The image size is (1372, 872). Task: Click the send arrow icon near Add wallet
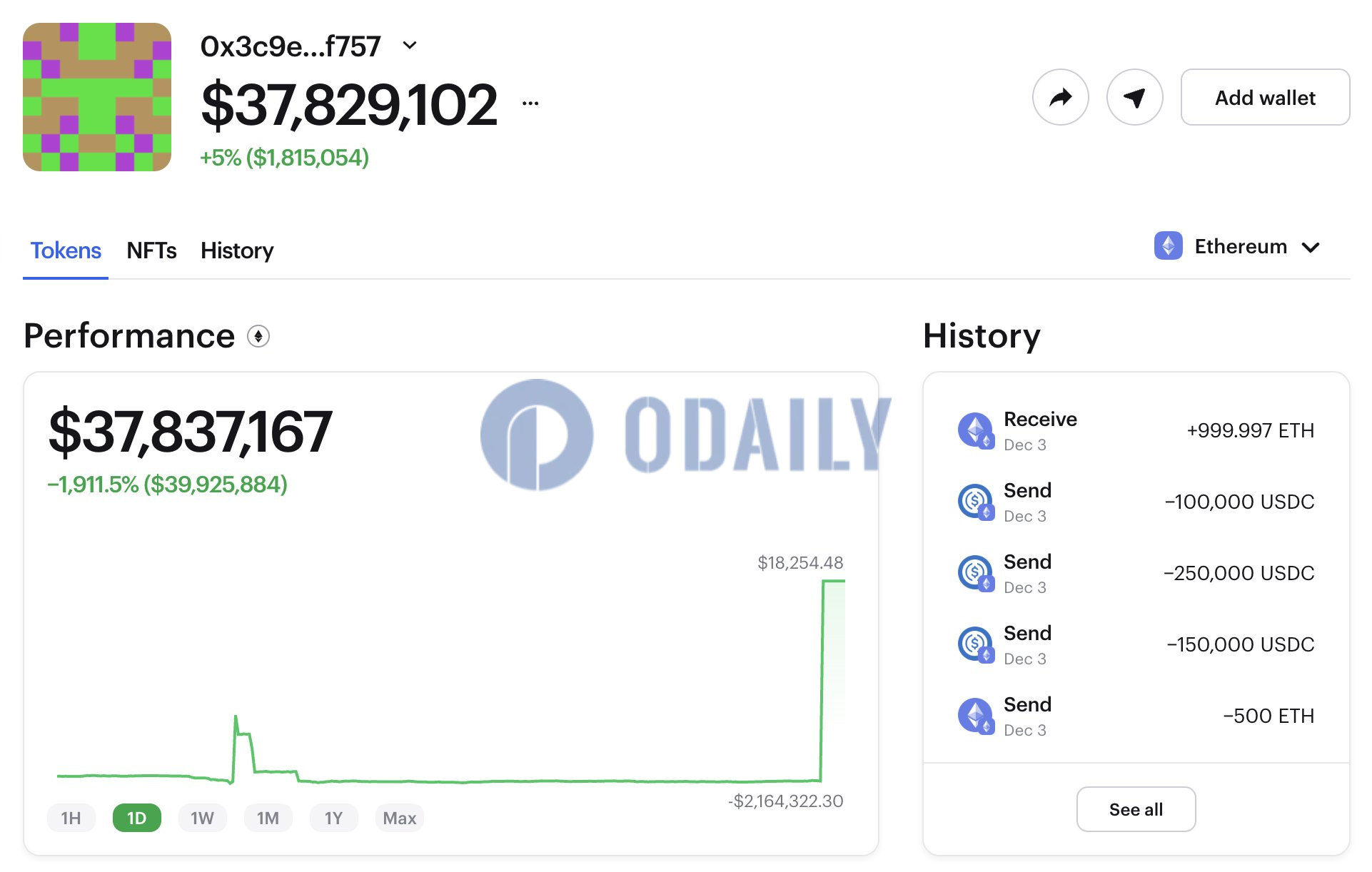[x=1135, y=97]
